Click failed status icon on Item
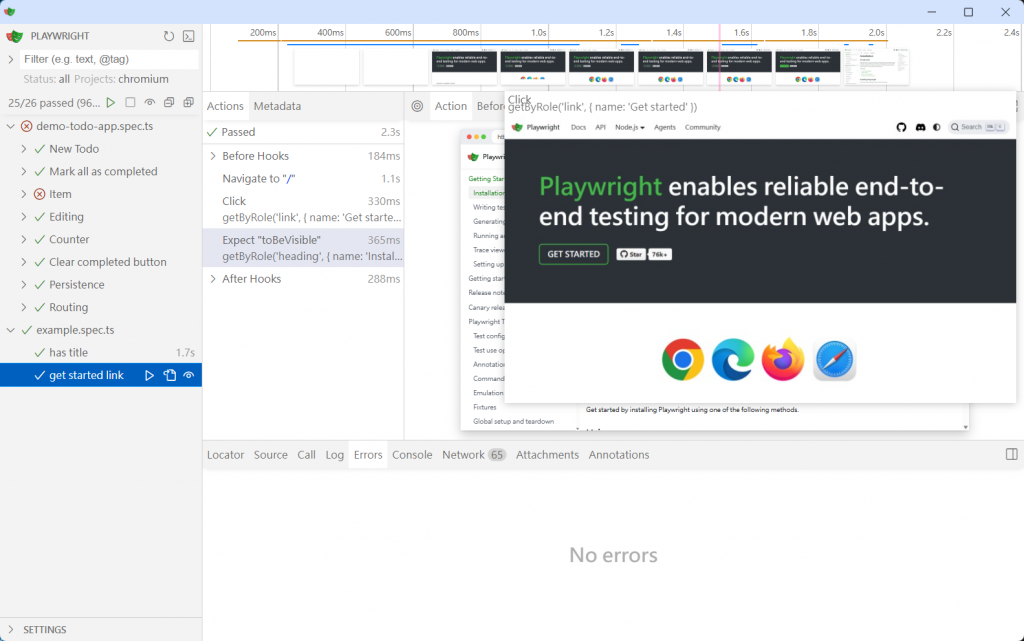The height and width of the screenshot is (641, 1024). 39,194
